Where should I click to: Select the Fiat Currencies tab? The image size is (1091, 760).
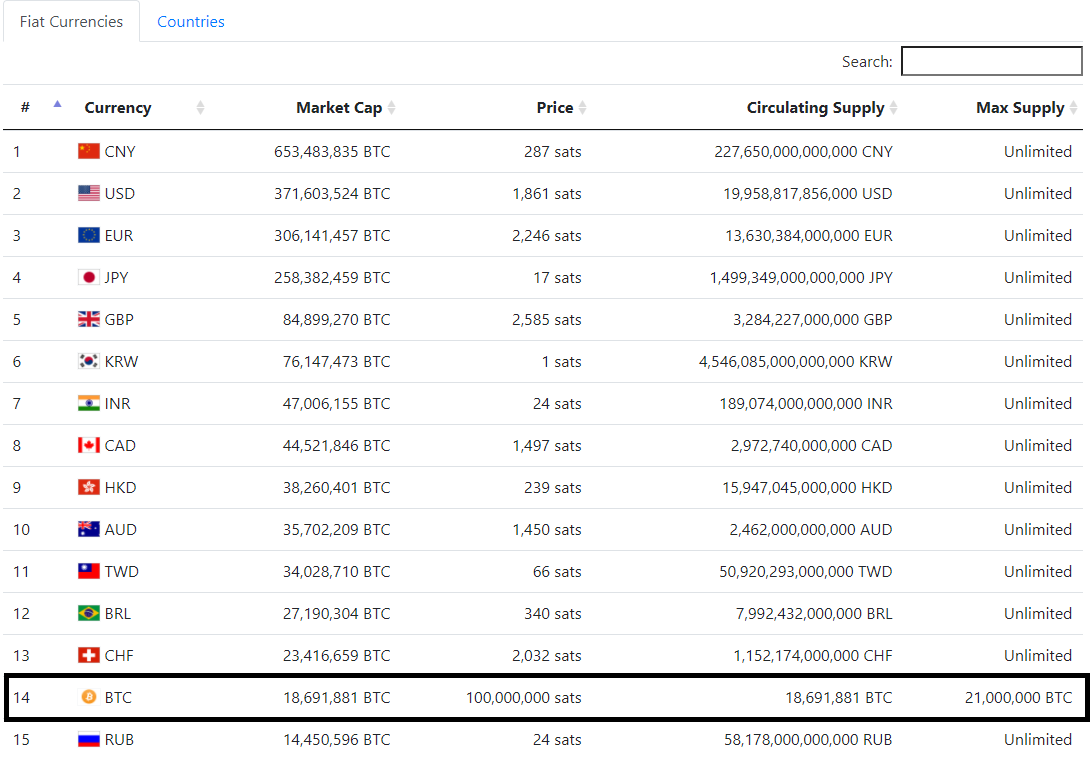point(71,22)
